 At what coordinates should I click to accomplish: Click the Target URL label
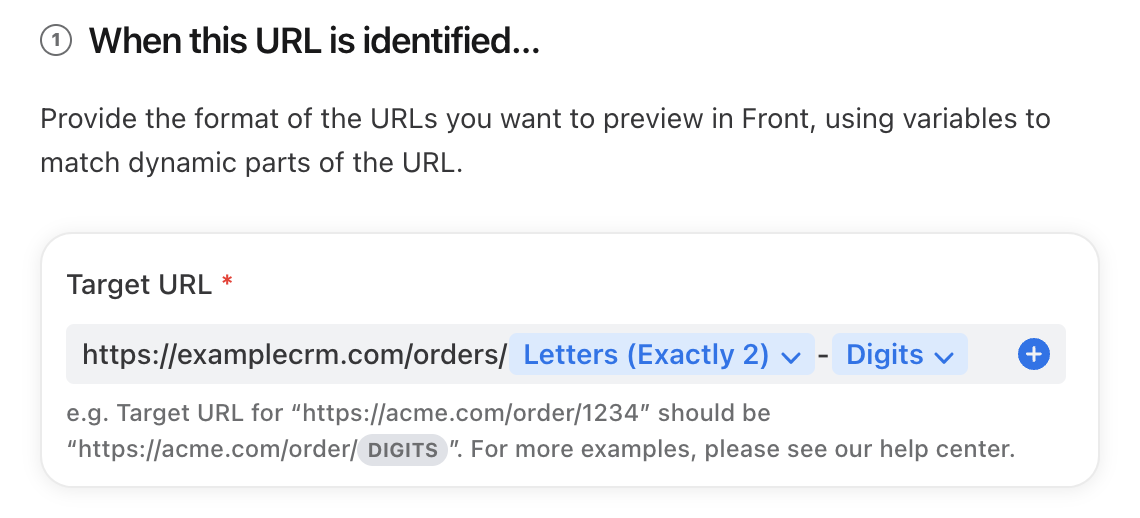coord(139,284)
